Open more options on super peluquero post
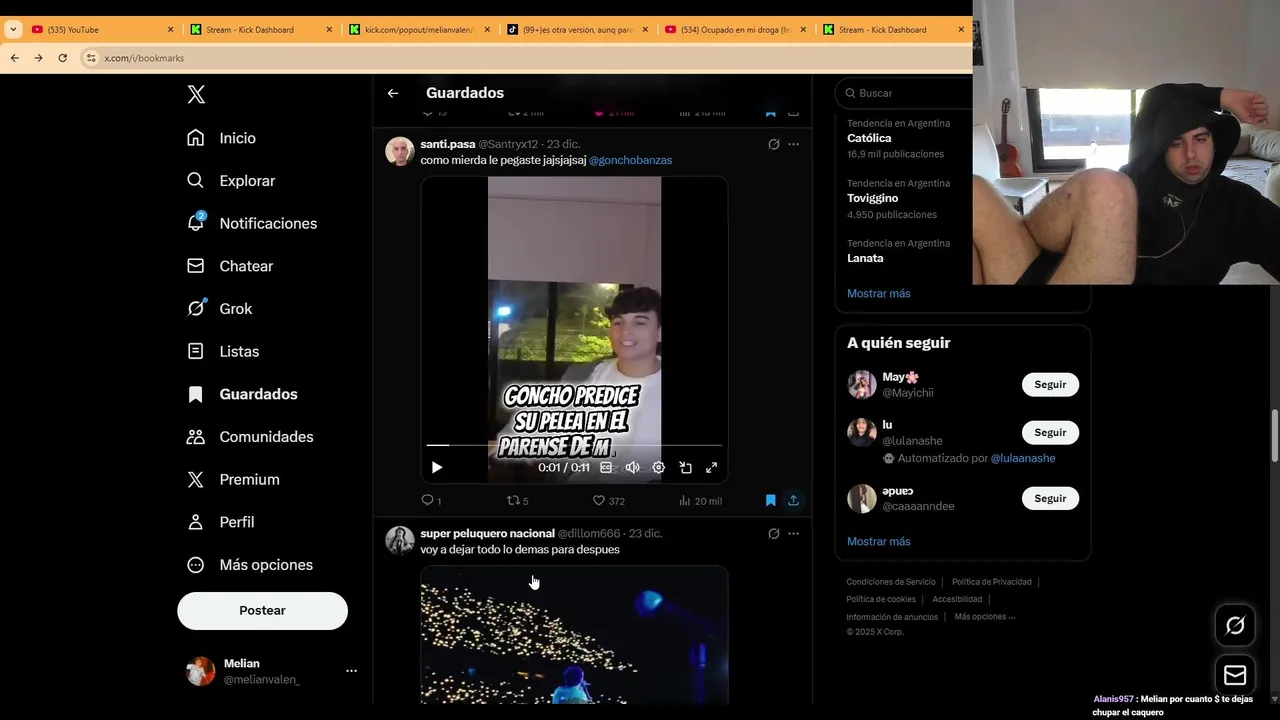Viewport: 1280px width, 720px height. click(x=793, y=533)
